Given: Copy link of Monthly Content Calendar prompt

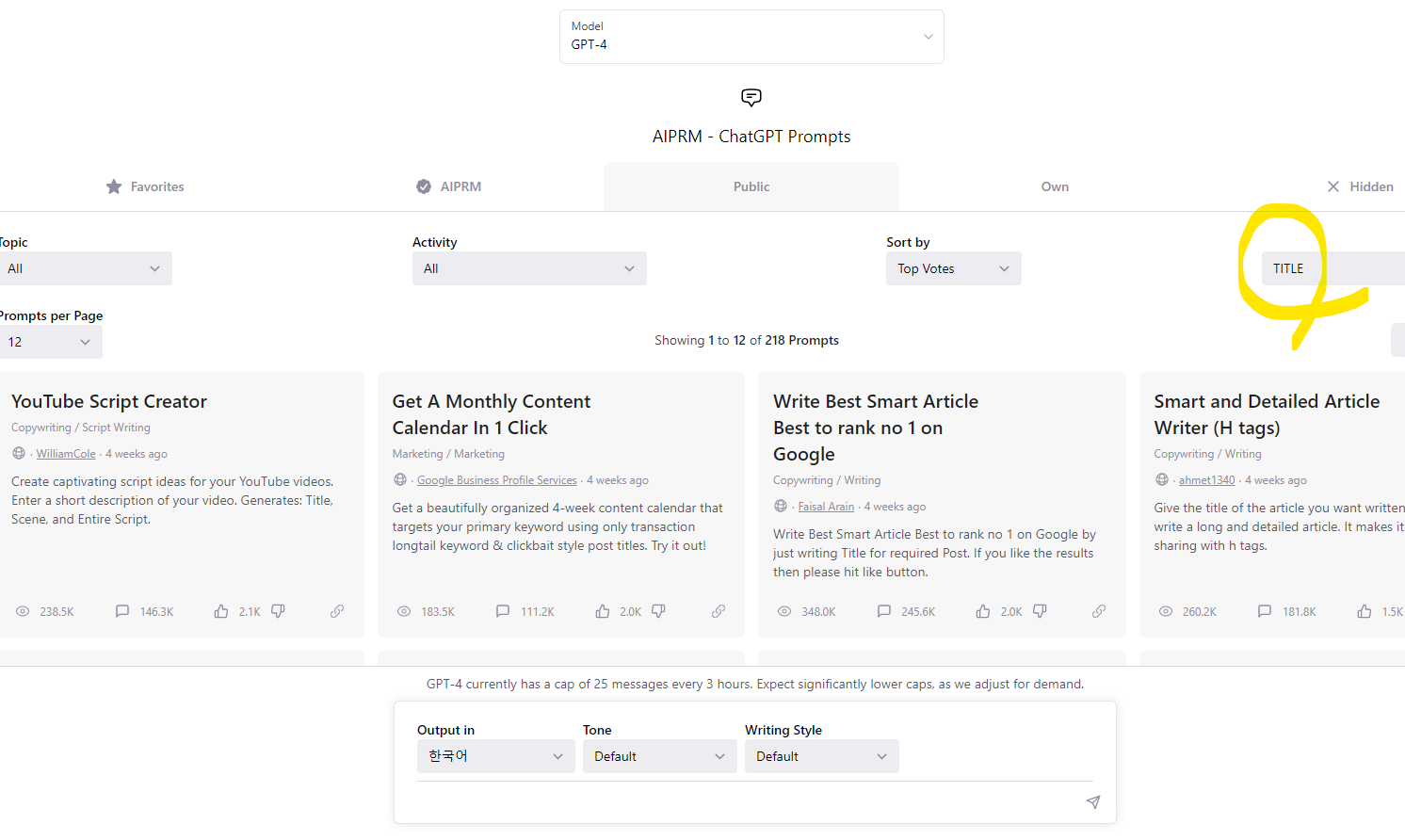Looking at the screenshot, I should [719, 611].
